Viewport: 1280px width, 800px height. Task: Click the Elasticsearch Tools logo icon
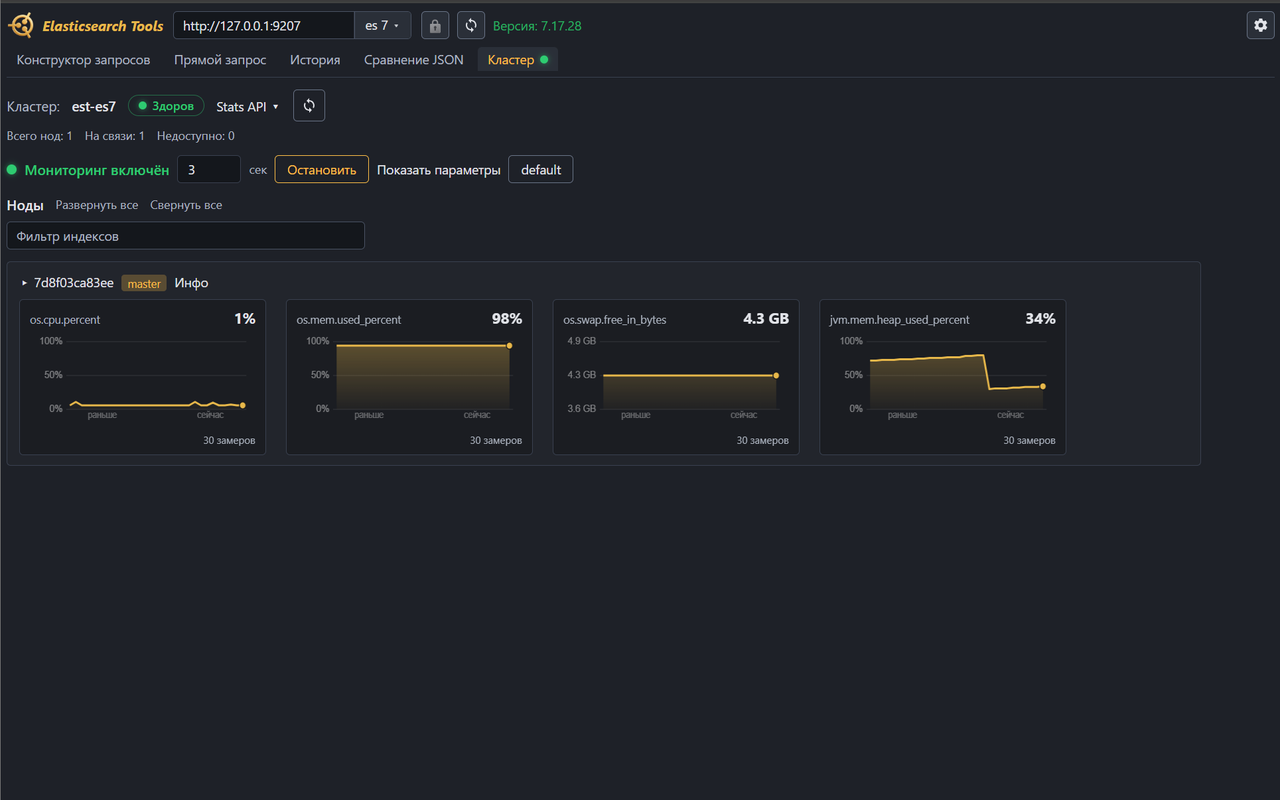click(22, 26)
